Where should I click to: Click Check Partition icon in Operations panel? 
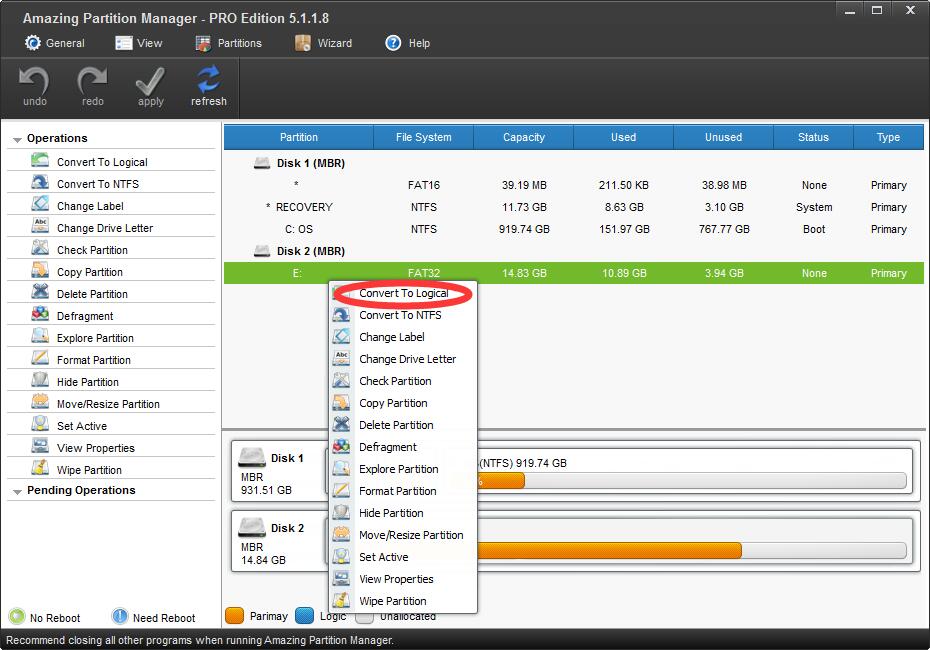(40, 248)
